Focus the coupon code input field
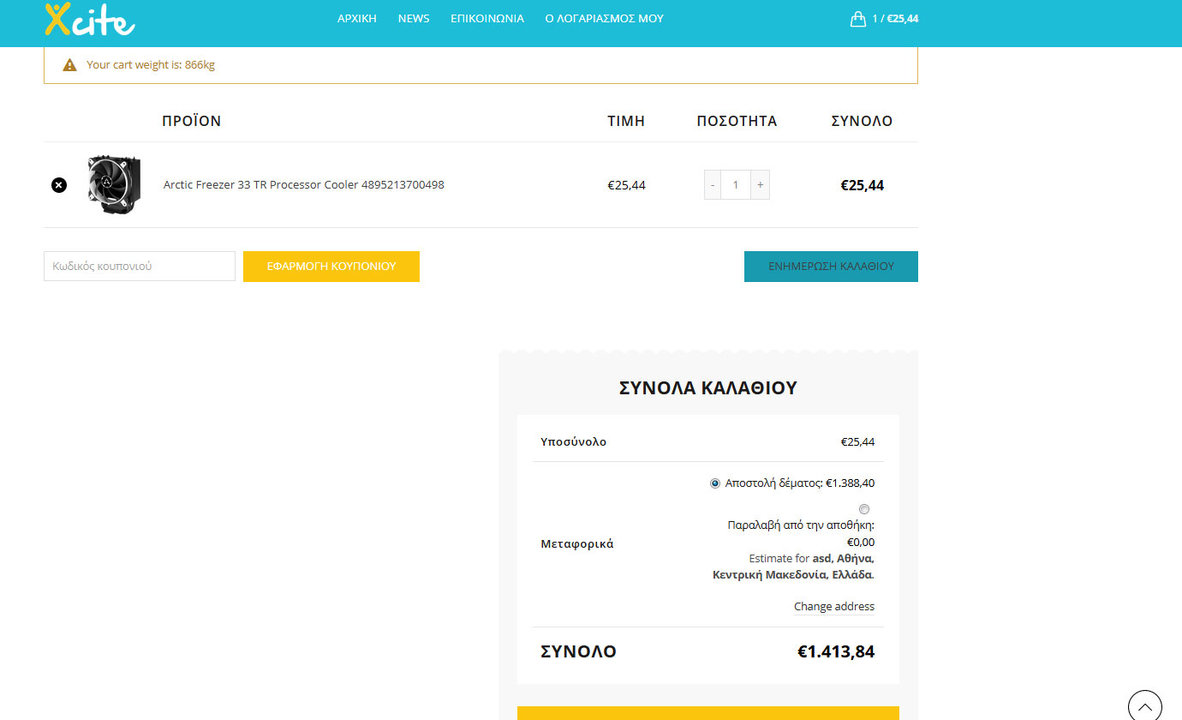This screenshot has width=1182, height=720. (x=139, y=266)
